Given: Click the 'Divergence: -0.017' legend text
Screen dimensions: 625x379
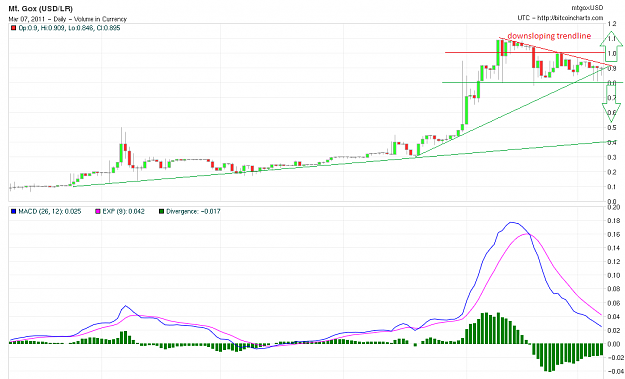Looking at the screenshot, I should [193, 212].
